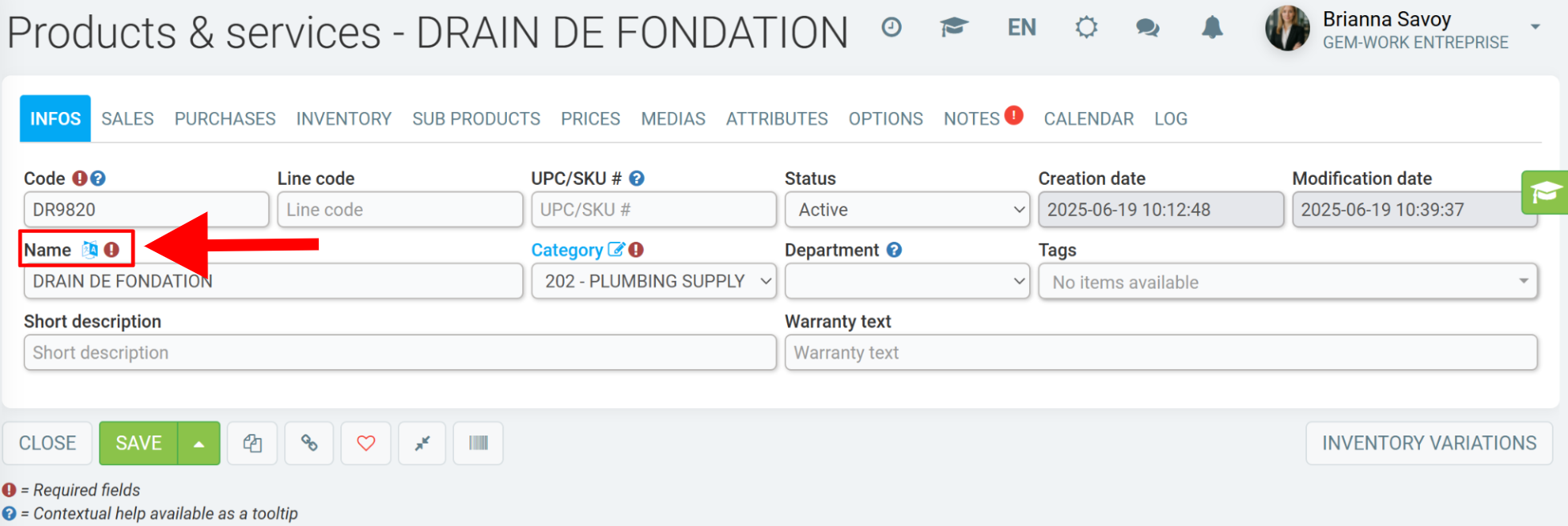This screenshot has width=1568, height=526.
Task: Open the graduation cap training icon
Action: tap(954, 28)
